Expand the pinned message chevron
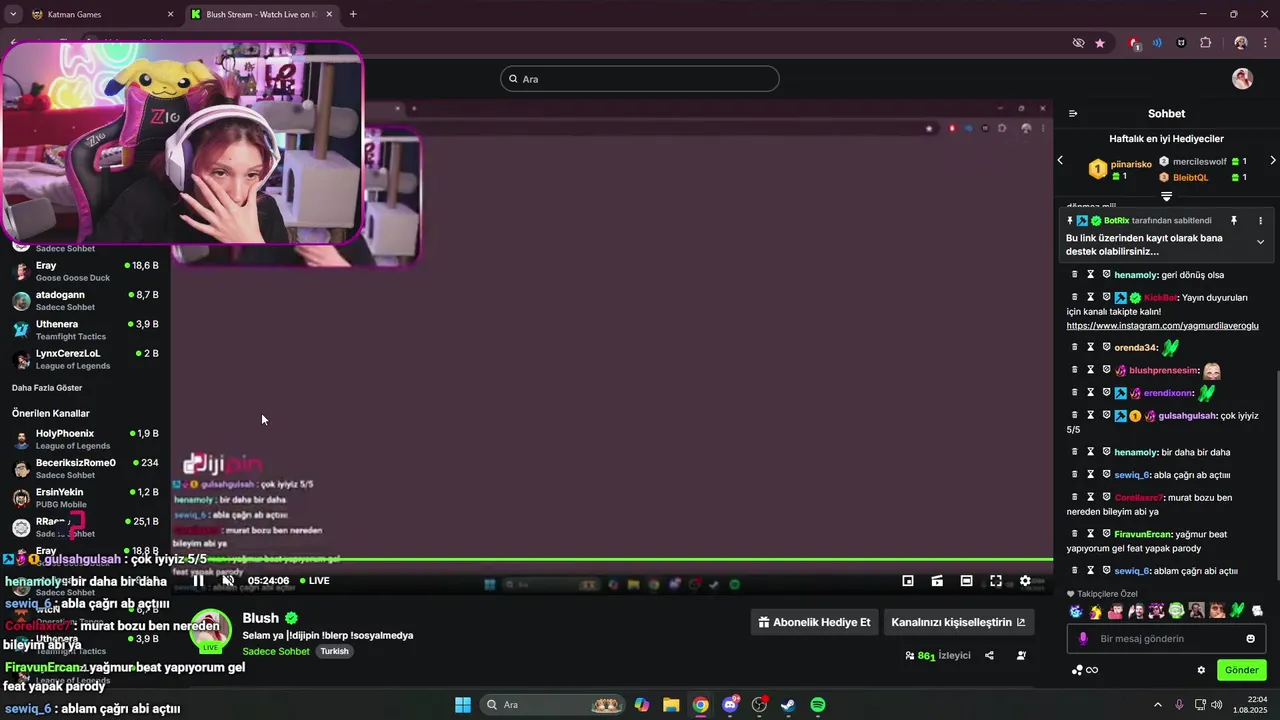 point(1260,242)
